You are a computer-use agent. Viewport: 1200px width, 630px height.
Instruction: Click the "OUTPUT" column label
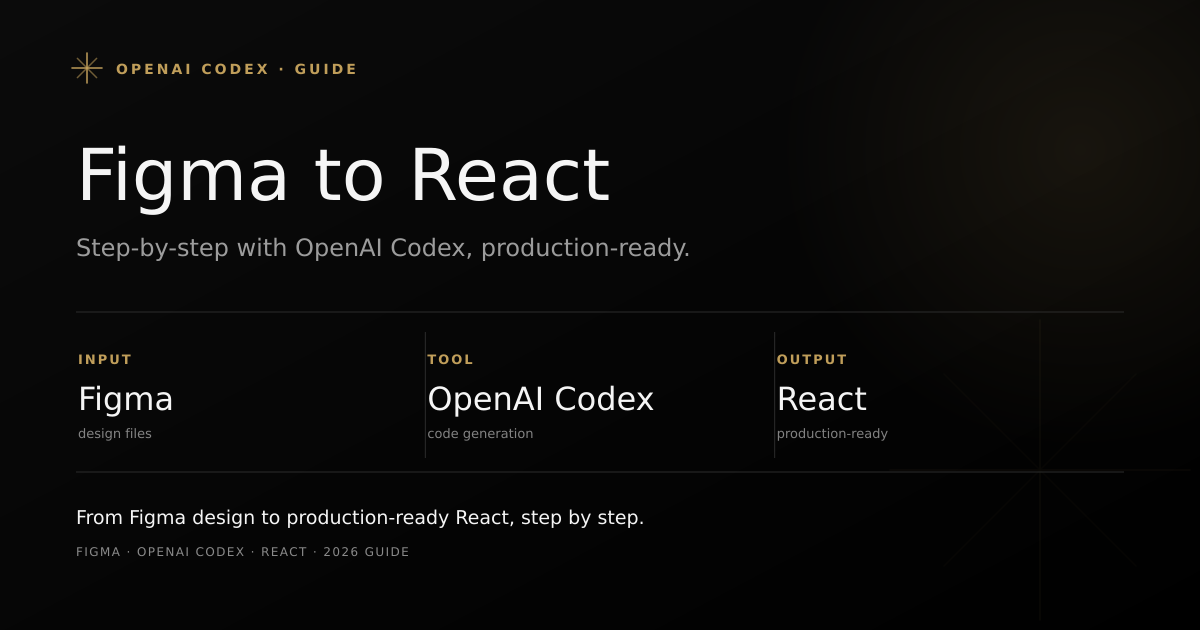[812, 359]
